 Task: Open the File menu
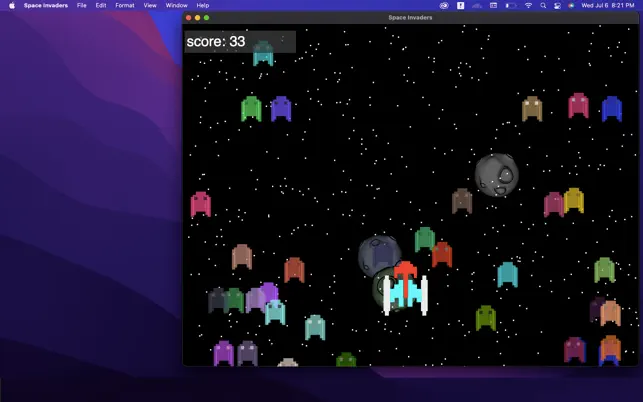[x=82, y=5]
